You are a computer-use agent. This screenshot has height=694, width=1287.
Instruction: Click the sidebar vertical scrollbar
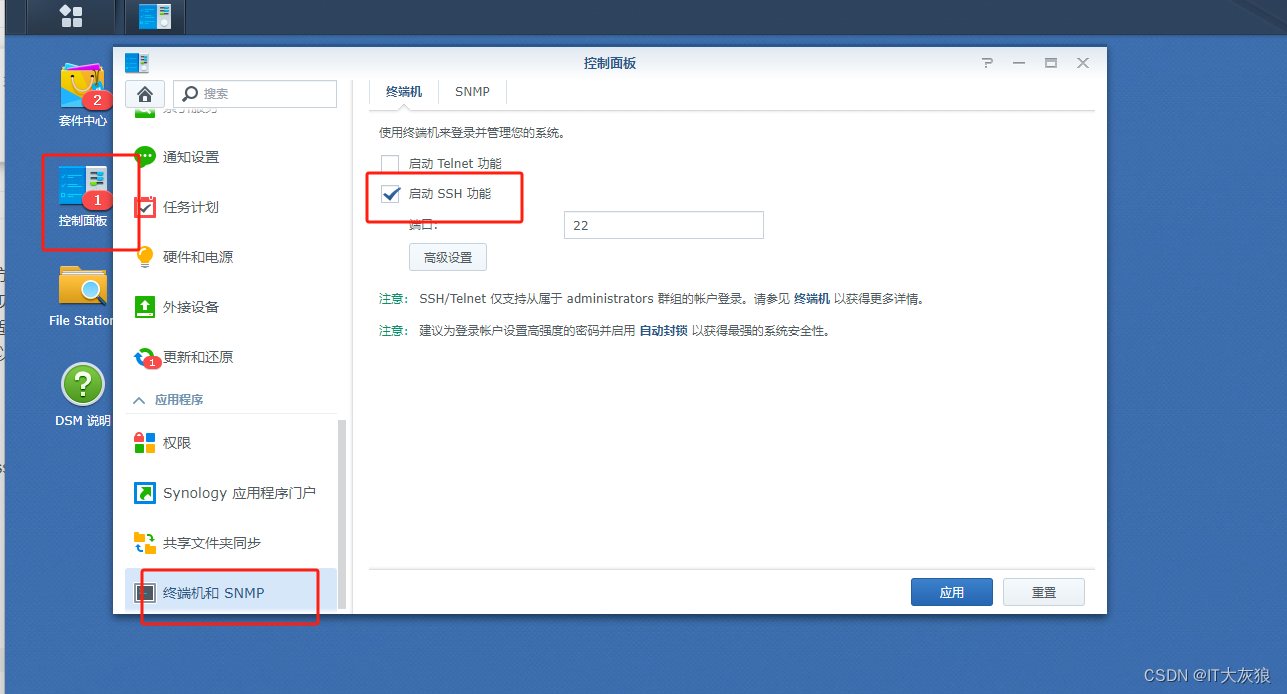pos(342,512)
